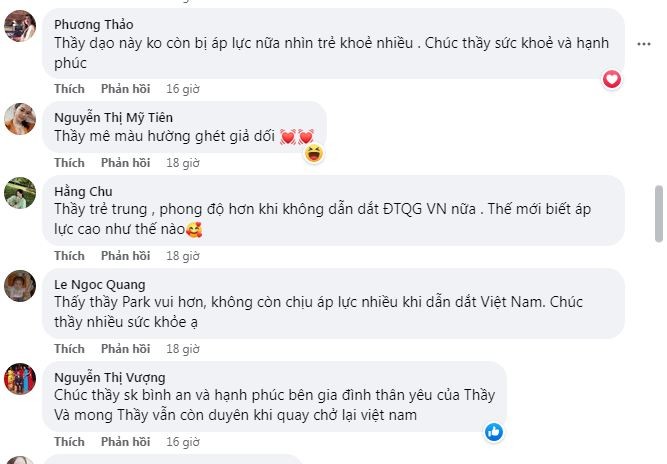This screenshot has width=667, height=464.
Task: Reply to Hằng Chu's comment
Action: click(125, 256)
